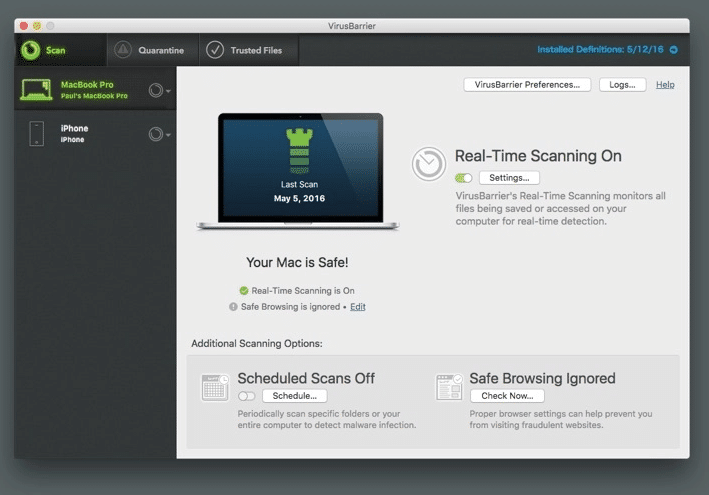Click the Schedule... button
This screenshot has height=495, width=709.
click(294, 396)
